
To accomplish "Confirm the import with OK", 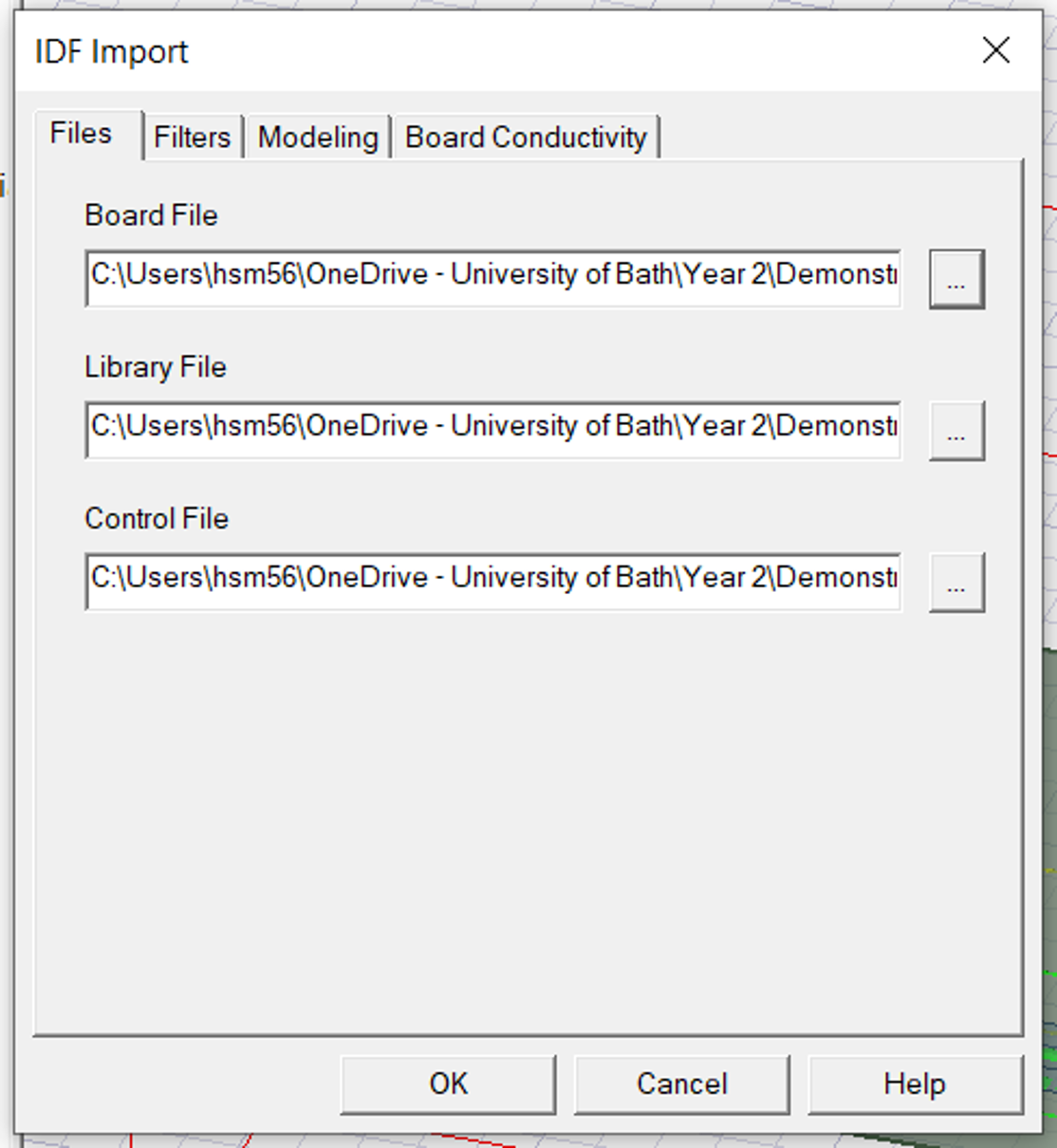I will (x=448, y=1083).
